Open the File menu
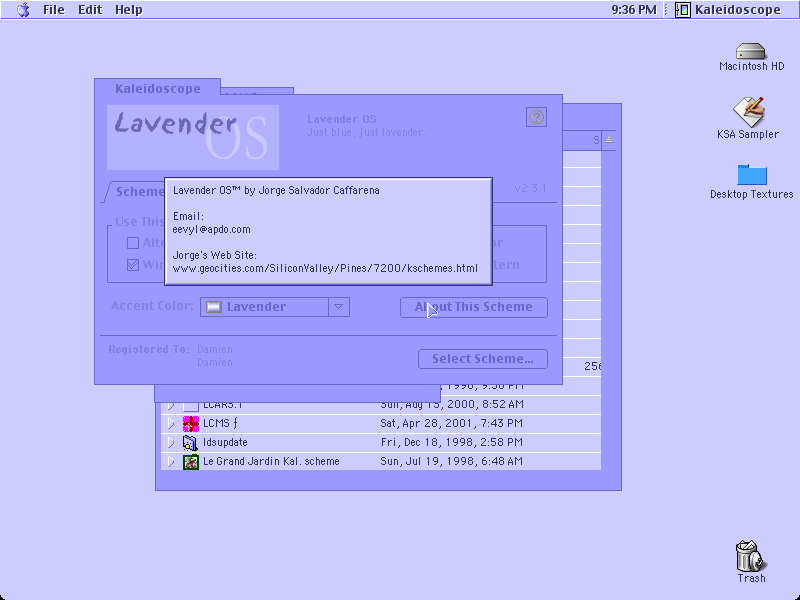The width and height of the screenshot is (800, 600). coord(54,10)
